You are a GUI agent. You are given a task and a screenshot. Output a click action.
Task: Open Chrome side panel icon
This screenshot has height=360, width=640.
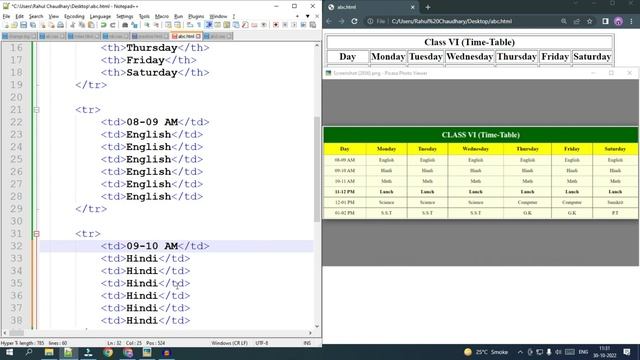(605, 21)
